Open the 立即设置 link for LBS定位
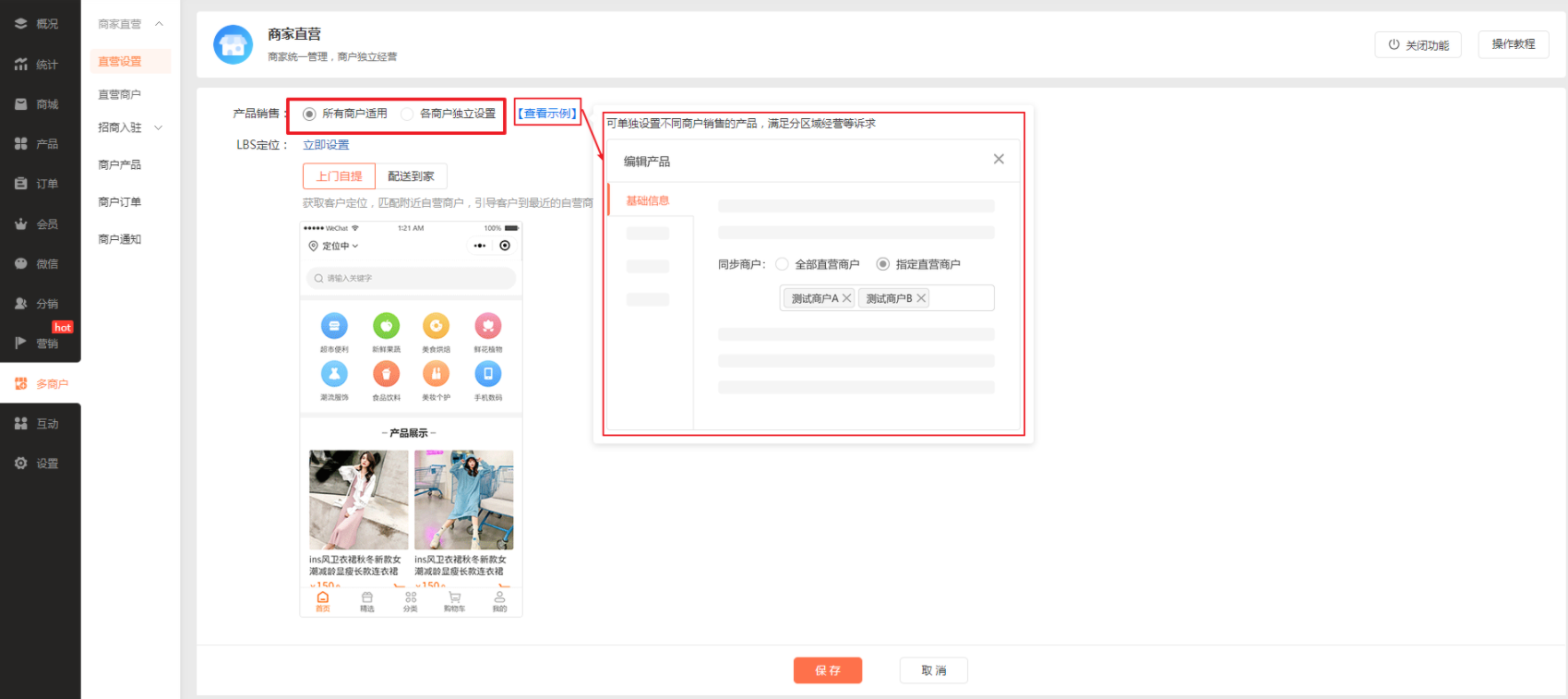Screen dimensions: 1568x699 point(326,145)
